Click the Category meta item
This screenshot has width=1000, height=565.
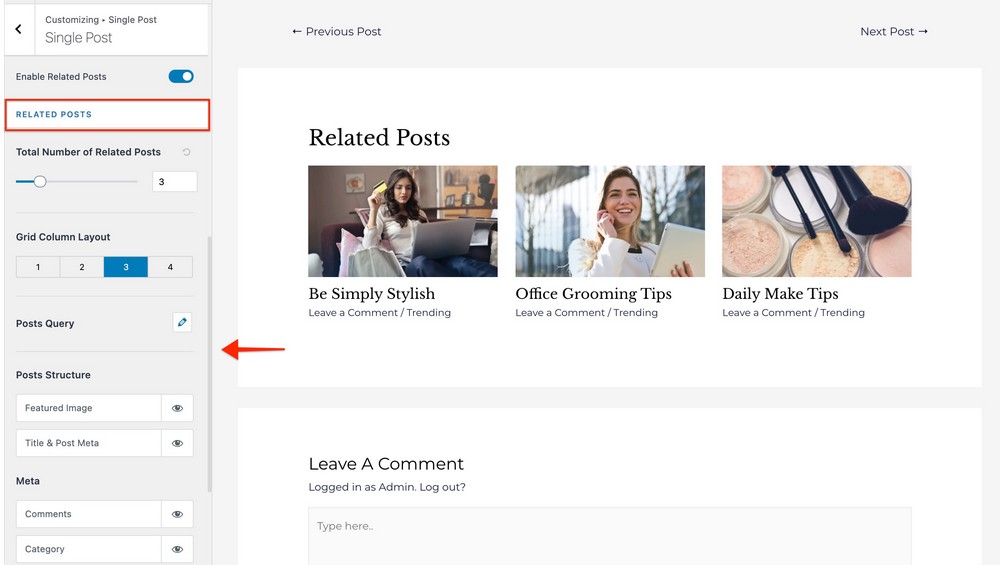coord(89,549)
